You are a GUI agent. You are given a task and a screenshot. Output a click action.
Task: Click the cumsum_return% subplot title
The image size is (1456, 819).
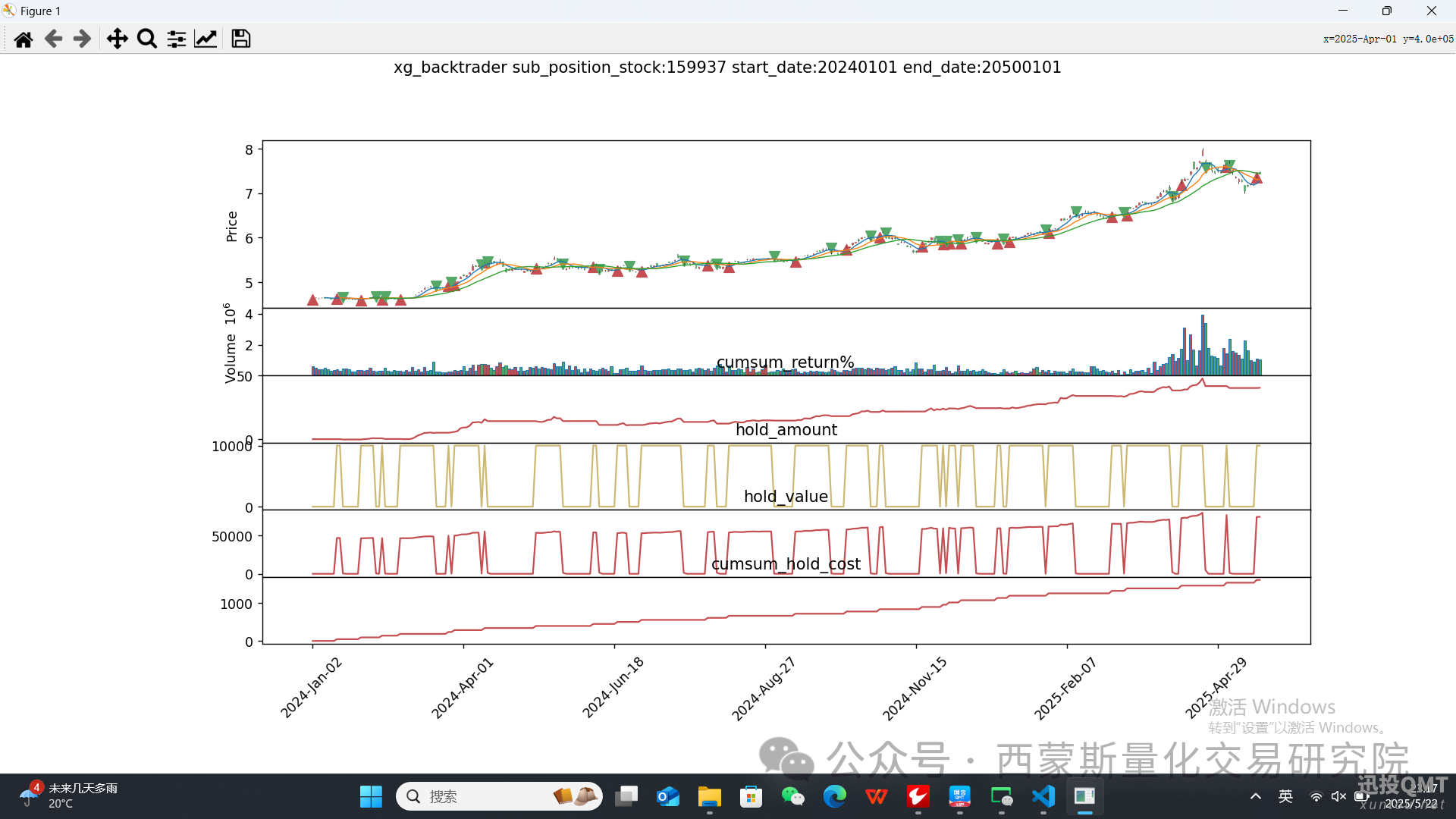coord(786,362)
